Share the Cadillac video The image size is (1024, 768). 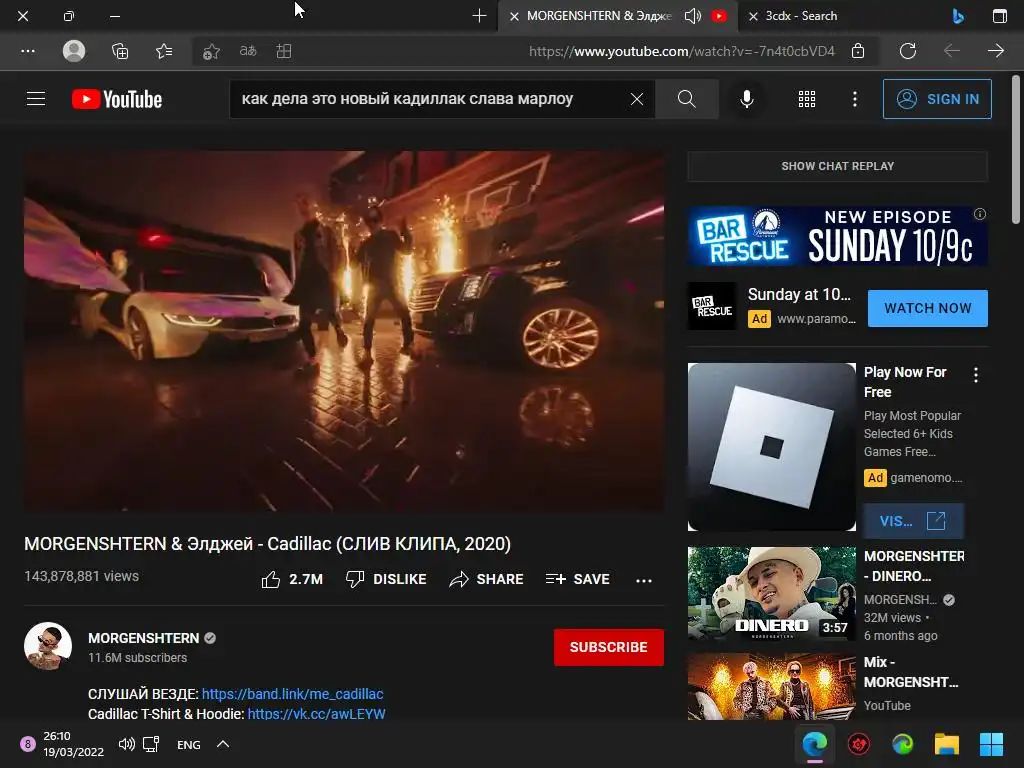point(486,579)
